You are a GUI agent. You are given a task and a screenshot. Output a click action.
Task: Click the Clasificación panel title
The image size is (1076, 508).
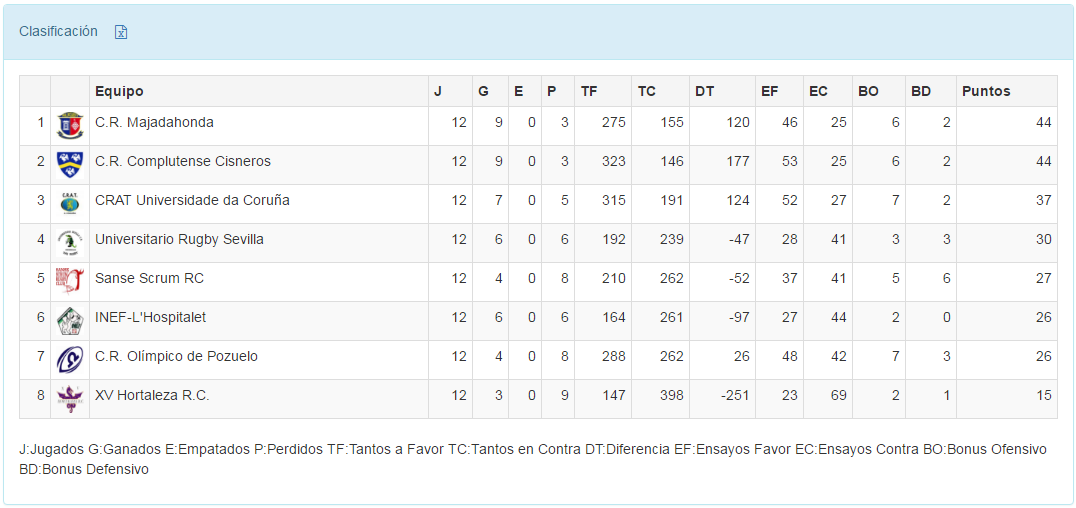(x=58, y=31)
